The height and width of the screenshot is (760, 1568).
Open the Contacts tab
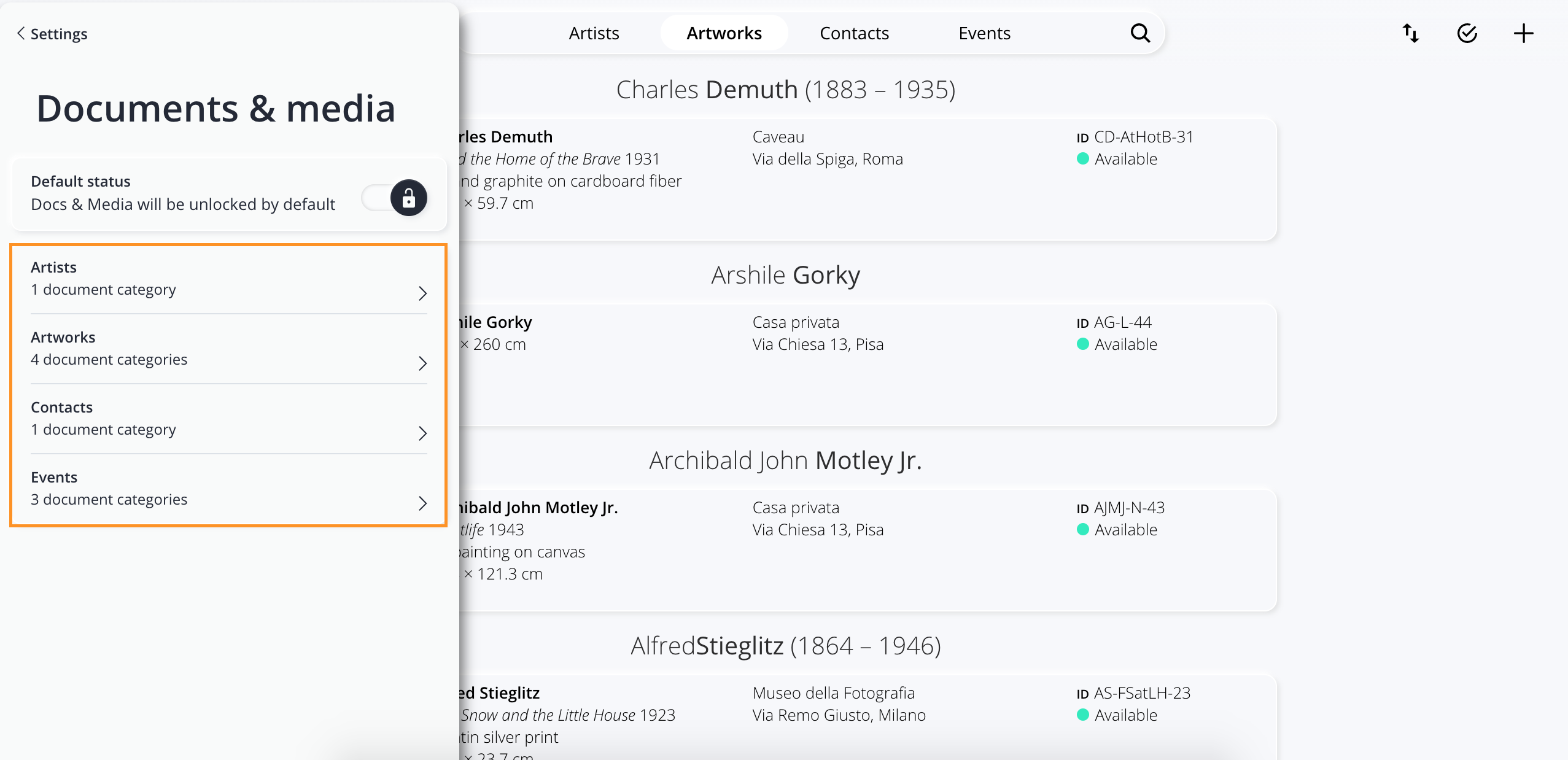pos(854,33)
